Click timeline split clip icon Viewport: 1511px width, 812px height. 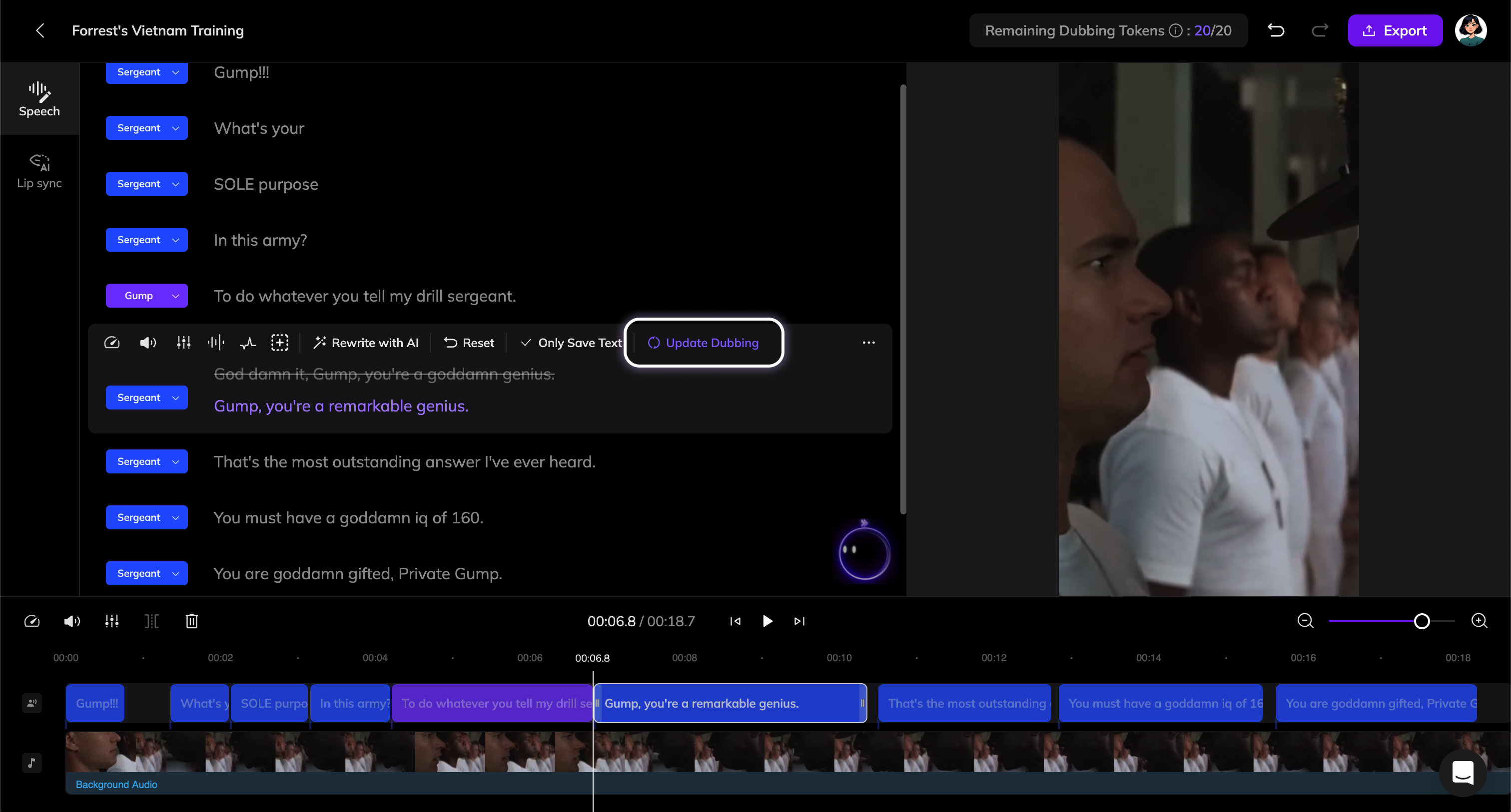[x=151, y=621]
